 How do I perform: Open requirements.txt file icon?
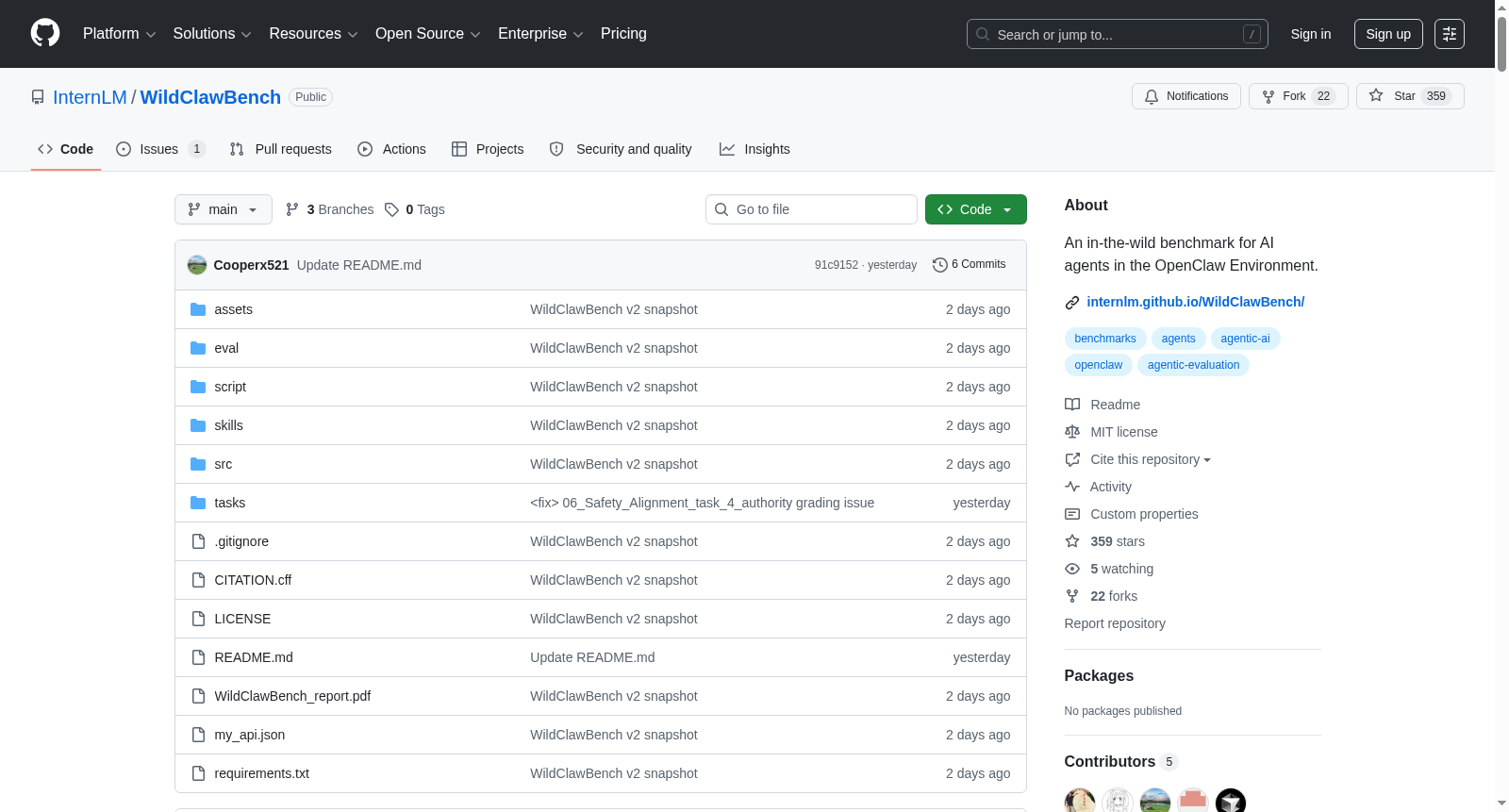click(x=198, y=773)
